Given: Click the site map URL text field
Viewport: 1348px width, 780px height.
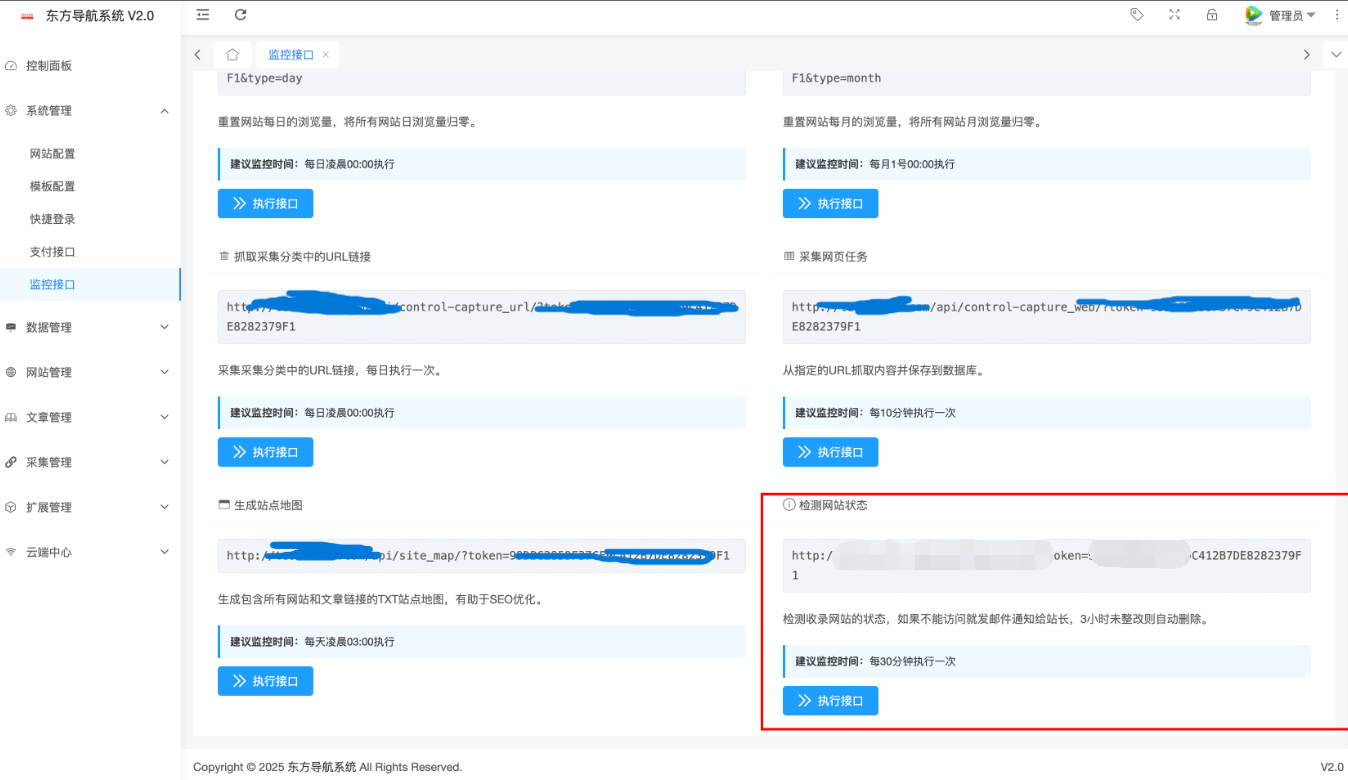Looking at the screenshot, I should [x=480, y=556].
